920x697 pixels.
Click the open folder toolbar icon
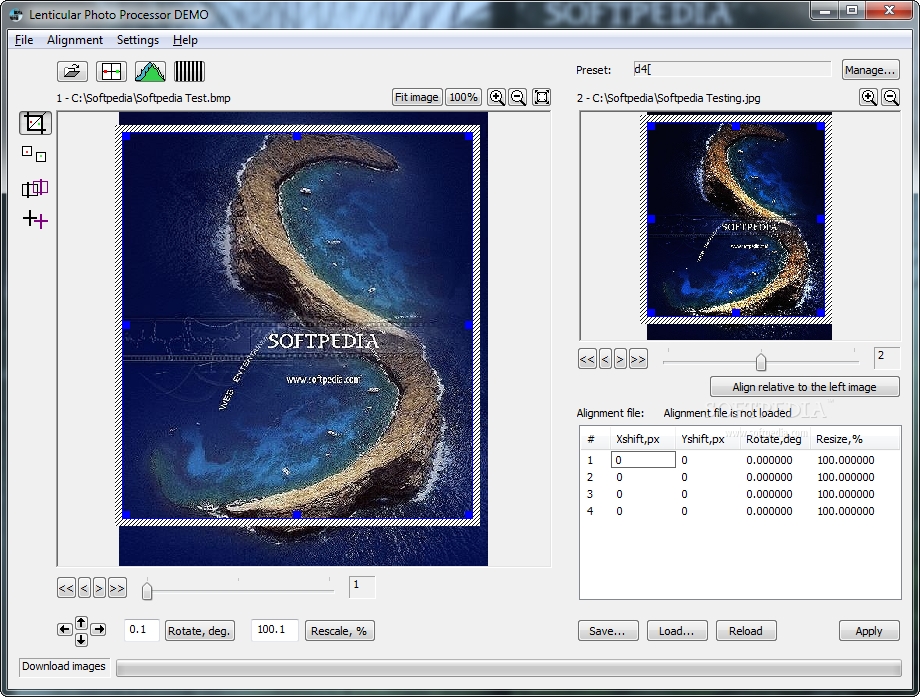tap(72, 72)
